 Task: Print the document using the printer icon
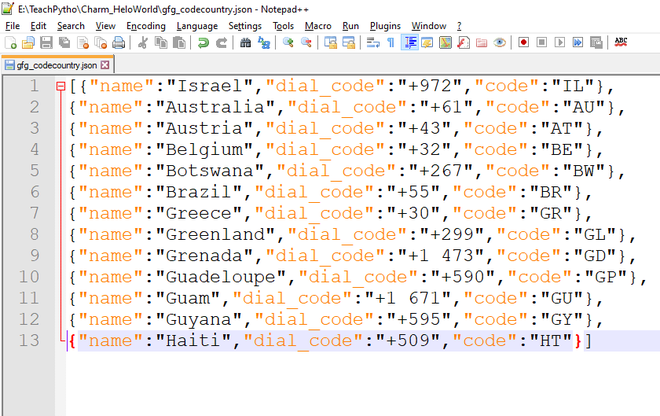[118, 43]
